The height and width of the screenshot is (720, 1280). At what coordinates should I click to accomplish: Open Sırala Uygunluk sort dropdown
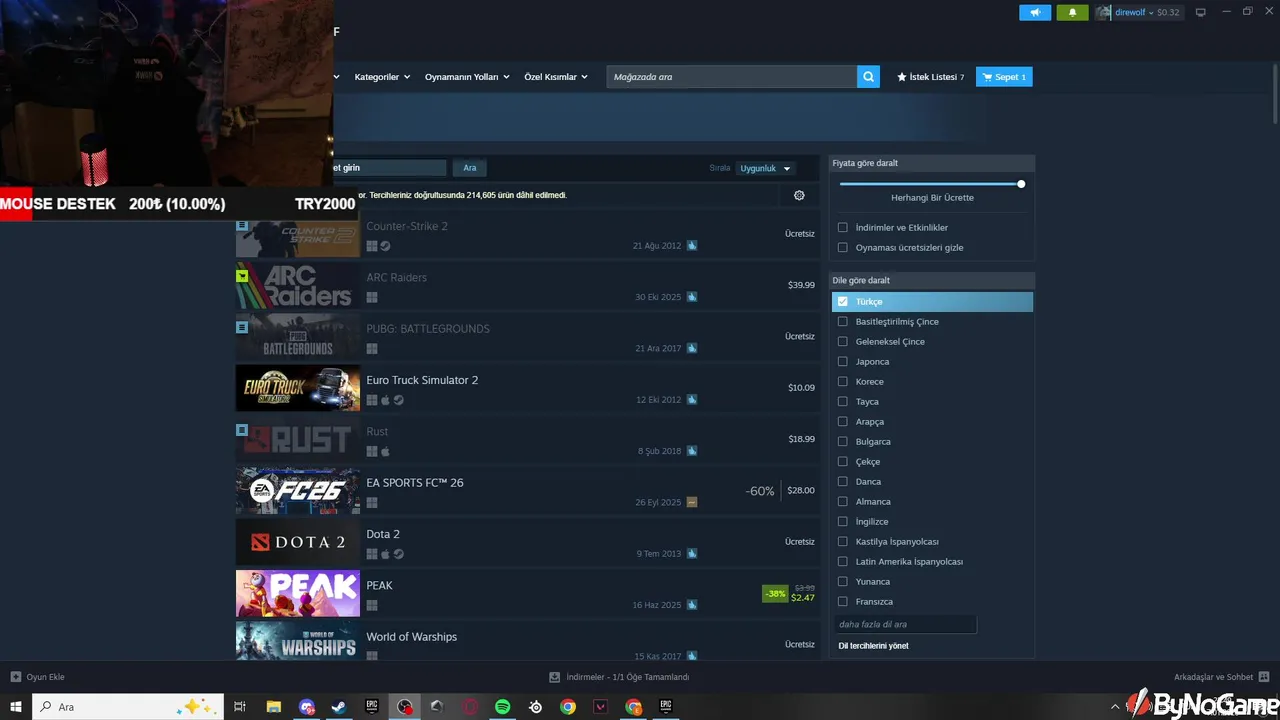tap(766, 168)
